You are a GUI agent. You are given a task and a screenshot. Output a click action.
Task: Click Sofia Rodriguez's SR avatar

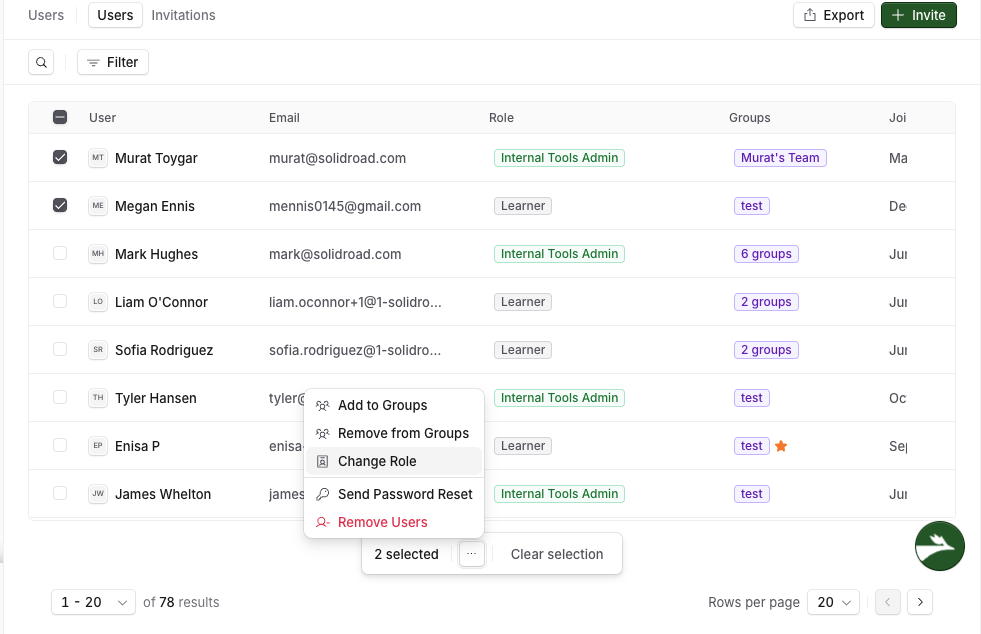coord(98,350)
